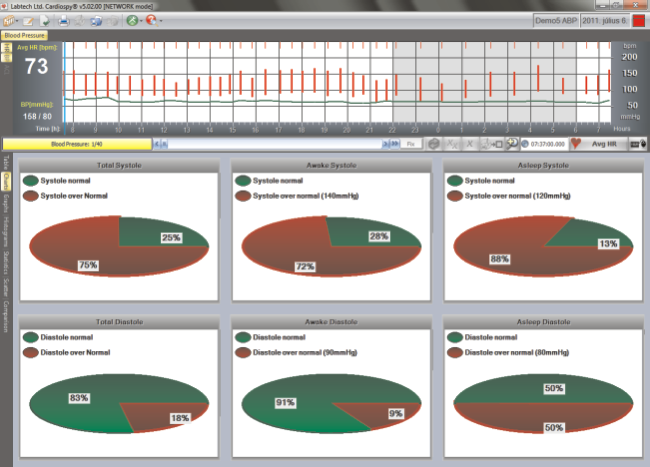The height and width of the screenshot is (467, 650).
Task: Click the green Diastole normal swatch in Asleep Diastole
Action: (455, 337)
